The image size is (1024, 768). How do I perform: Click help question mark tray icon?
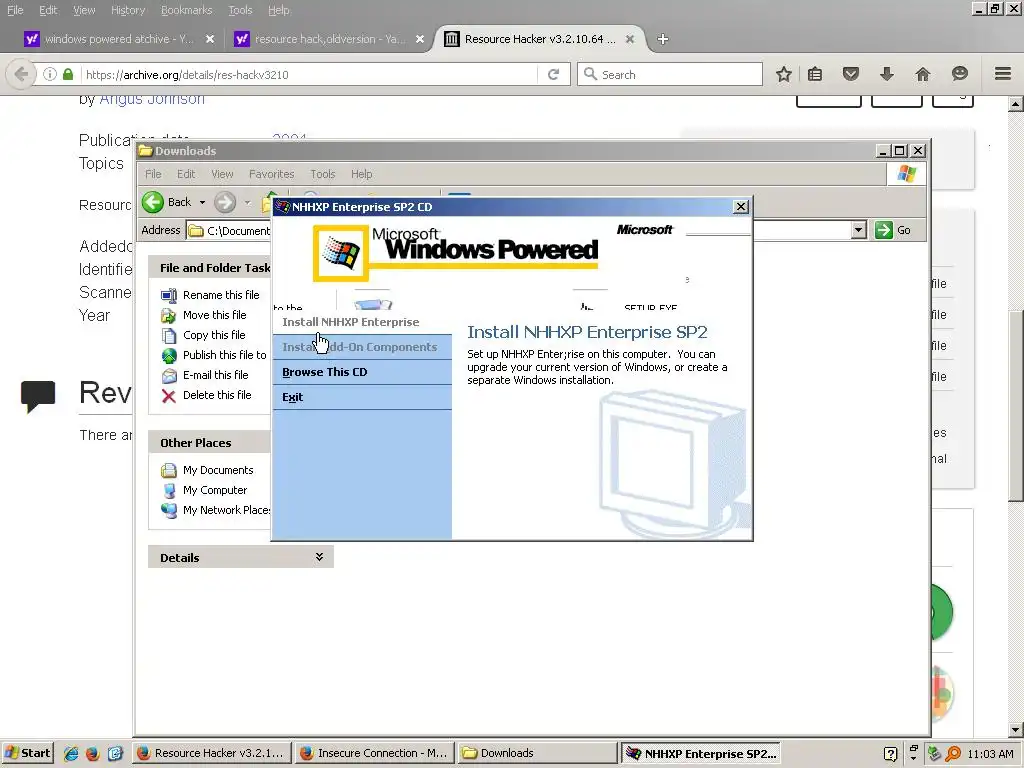[890, 754]
